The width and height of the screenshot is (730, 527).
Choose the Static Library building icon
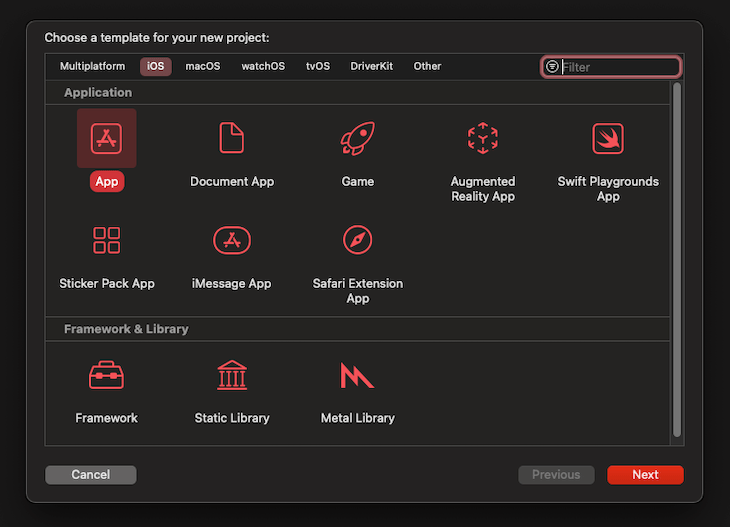point(232,375)
